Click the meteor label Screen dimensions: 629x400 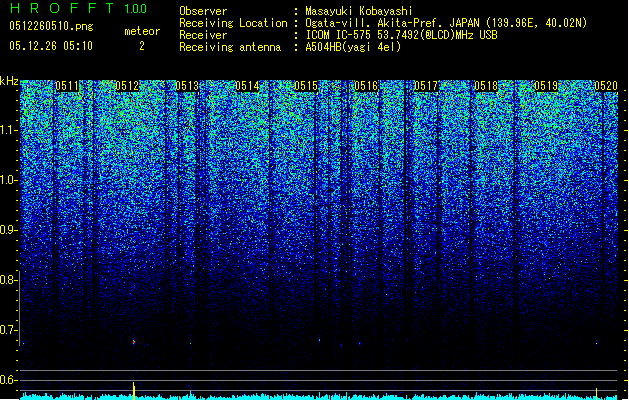click(x=142, y=31)
